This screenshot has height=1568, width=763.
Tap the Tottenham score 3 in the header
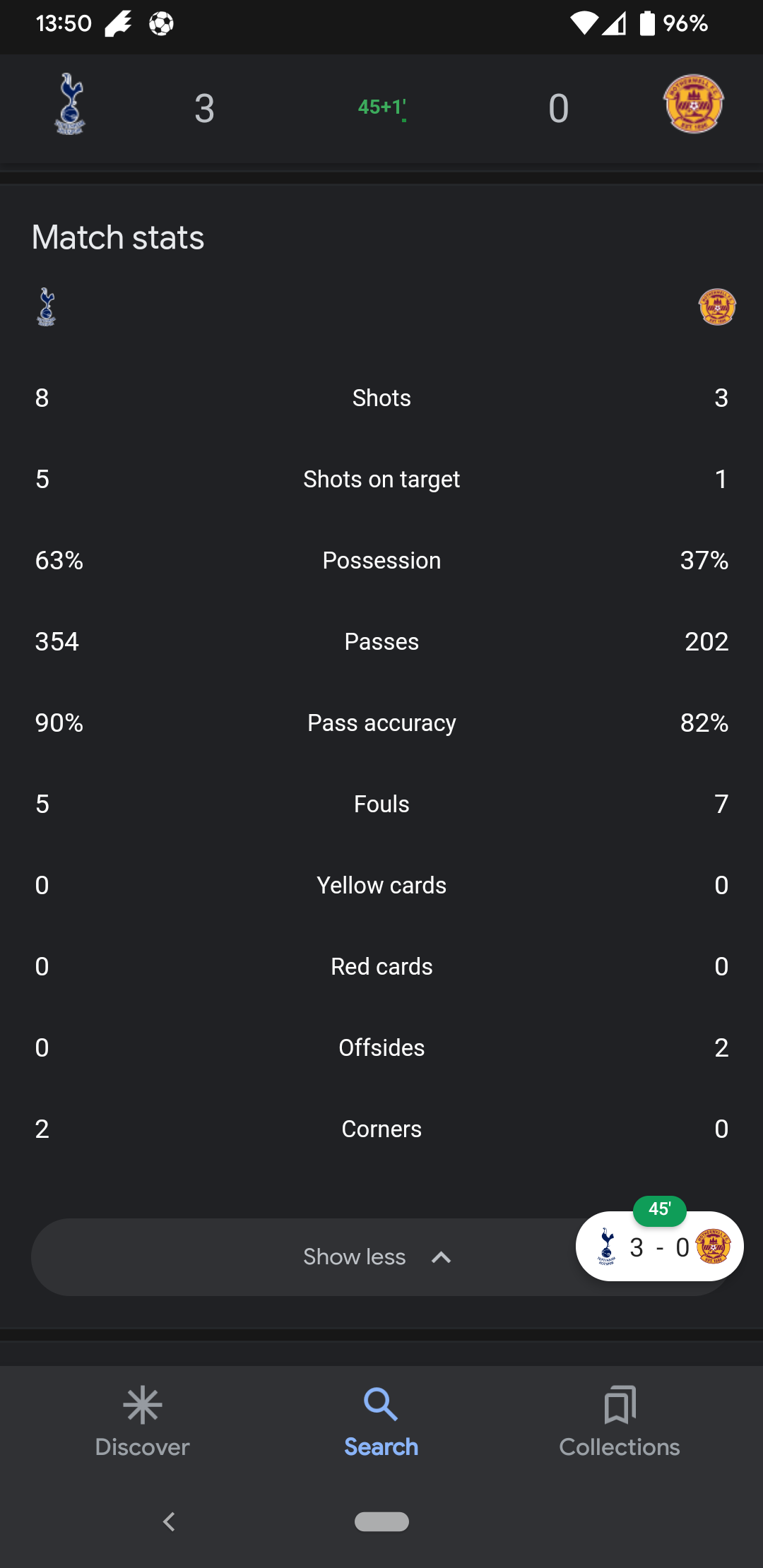pos(204,109)
